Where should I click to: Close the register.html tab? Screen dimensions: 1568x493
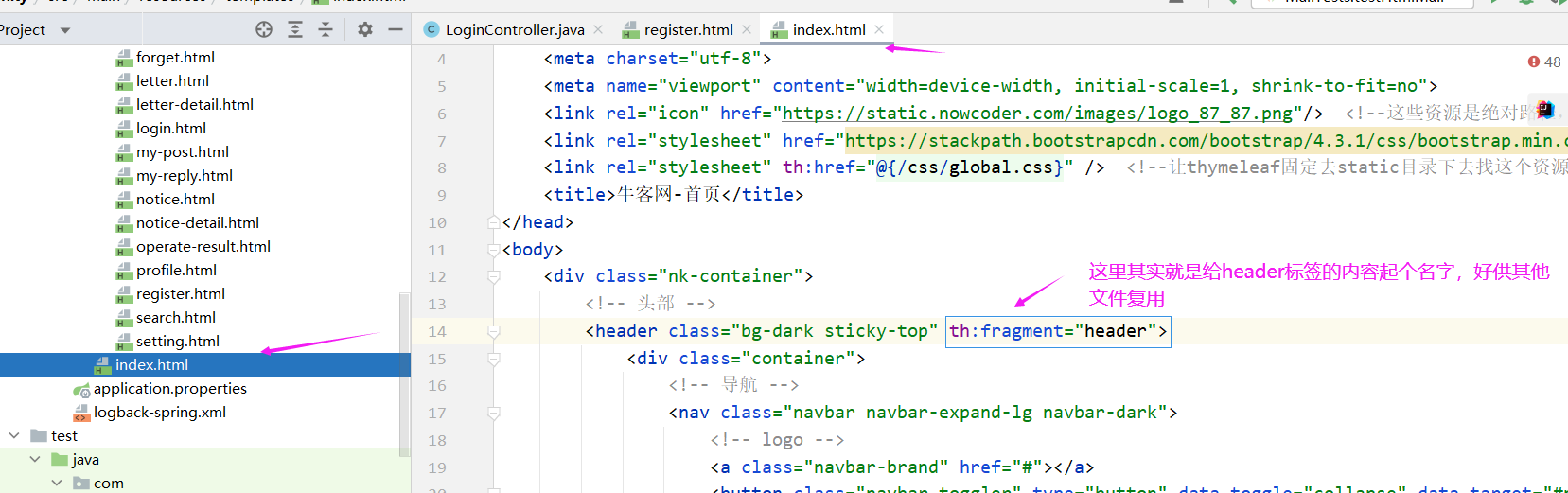coord(747,29)
